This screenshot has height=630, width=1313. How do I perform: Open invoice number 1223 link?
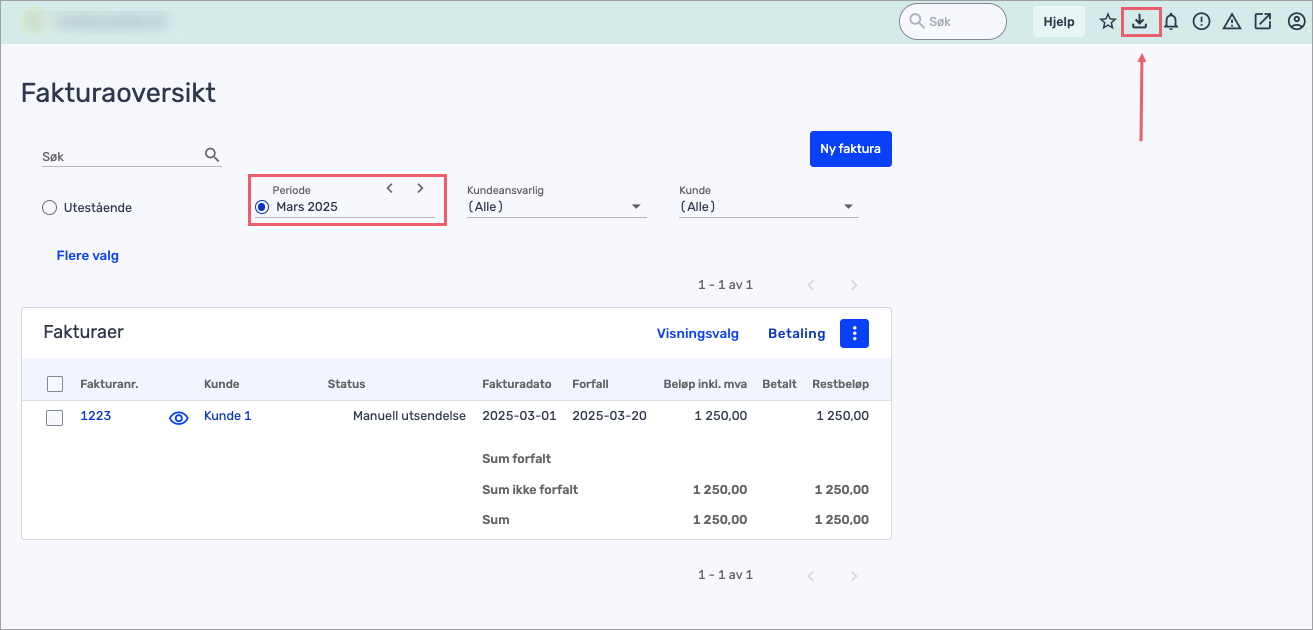[95, 416]
